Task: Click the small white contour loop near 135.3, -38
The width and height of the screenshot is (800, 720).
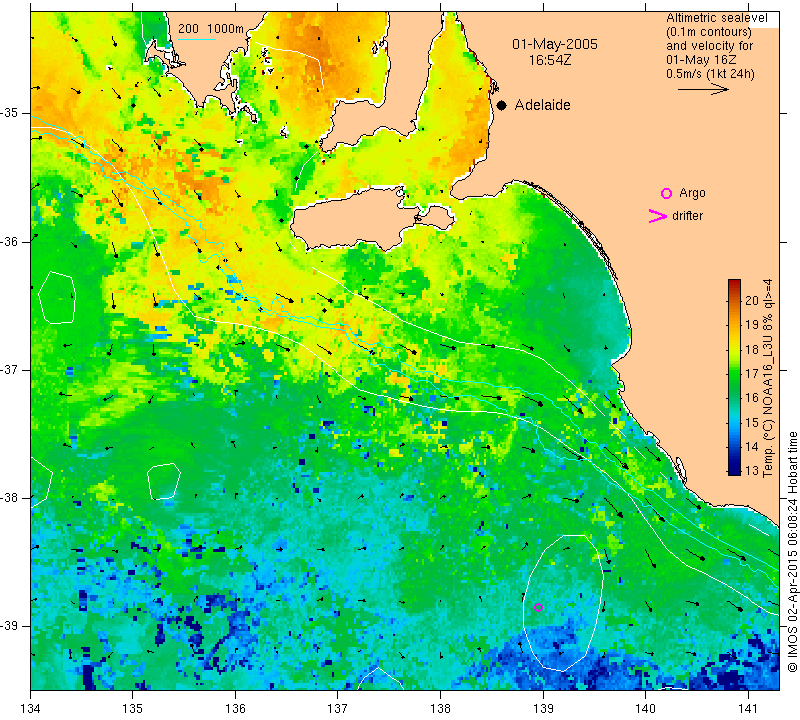Action: coord(164,481)
